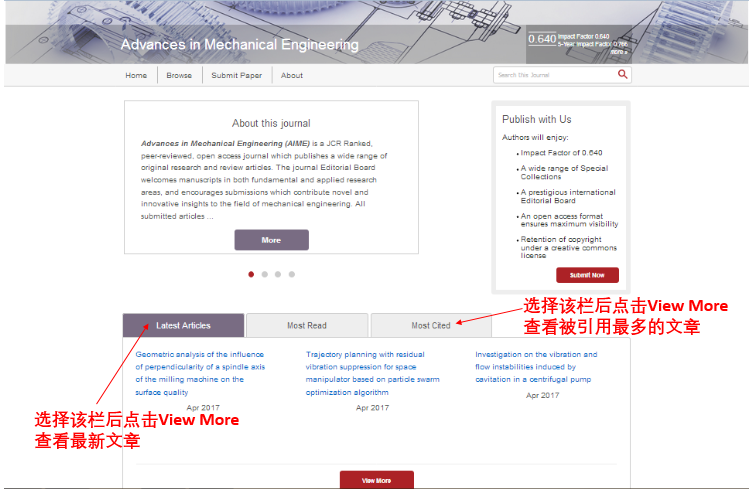Click the View More button
Screen dimensions: 752x489
pyautogui.click(x=376, y=480)
